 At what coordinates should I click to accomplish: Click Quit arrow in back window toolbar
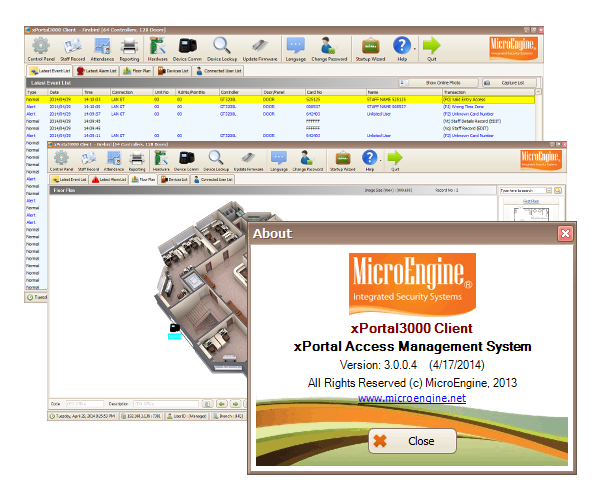(432, 49)
